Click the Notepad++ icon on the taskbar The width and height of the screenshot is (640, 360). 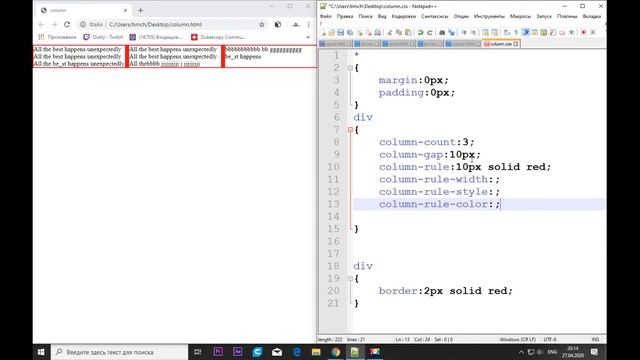355,352
